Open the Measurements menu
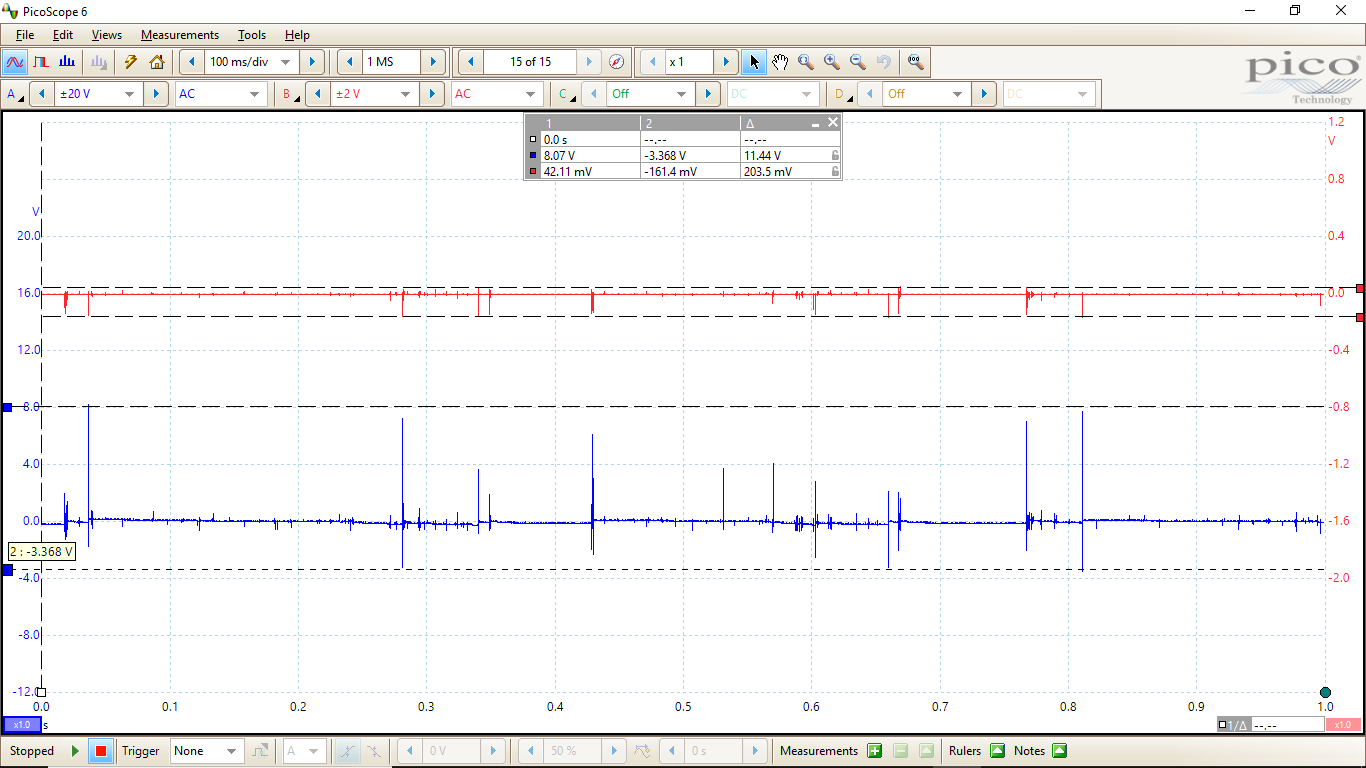 [179, 35]
